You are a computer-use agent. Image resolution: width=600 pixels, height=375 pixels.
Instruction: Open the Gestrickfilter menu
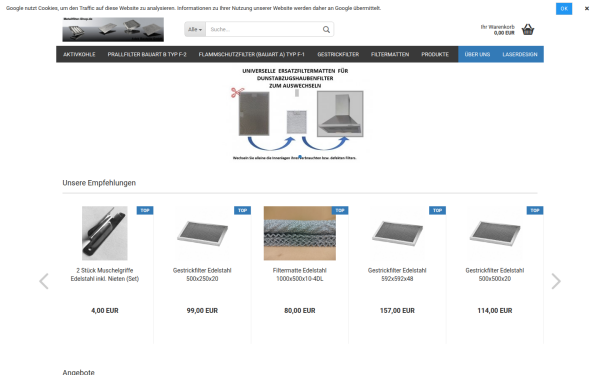[338, 54]
